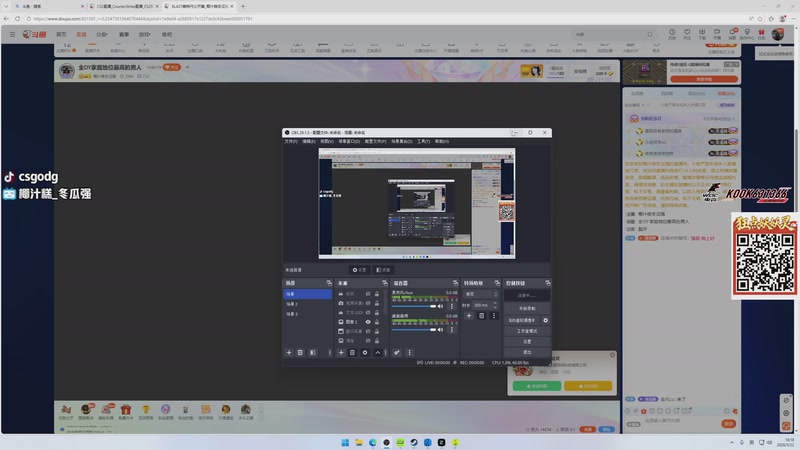The image size is (800, 450).
Task: Open Desktop Audio channel three-dot options
Action: [x=452, y=330]
